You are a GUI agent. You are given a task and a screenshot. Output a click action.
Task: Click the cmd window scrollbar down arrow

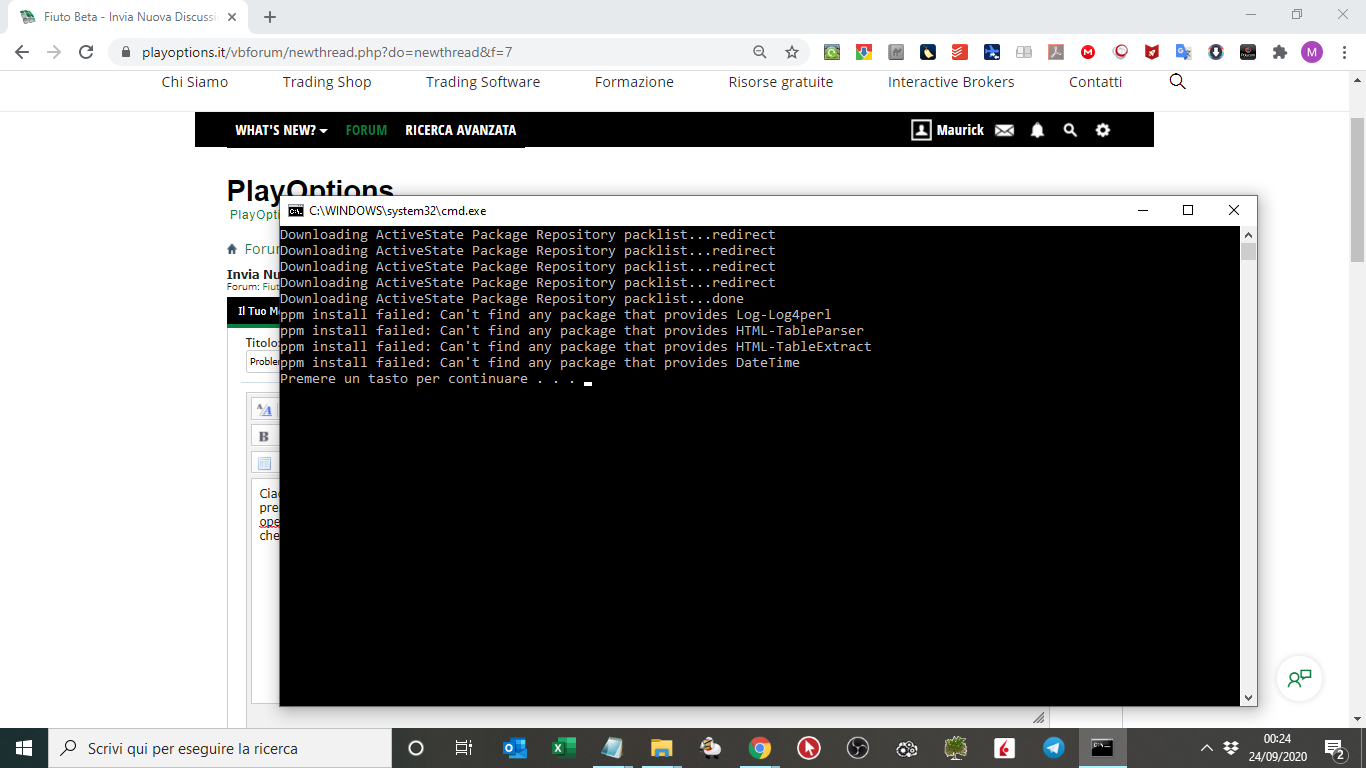coord(1248,698)
